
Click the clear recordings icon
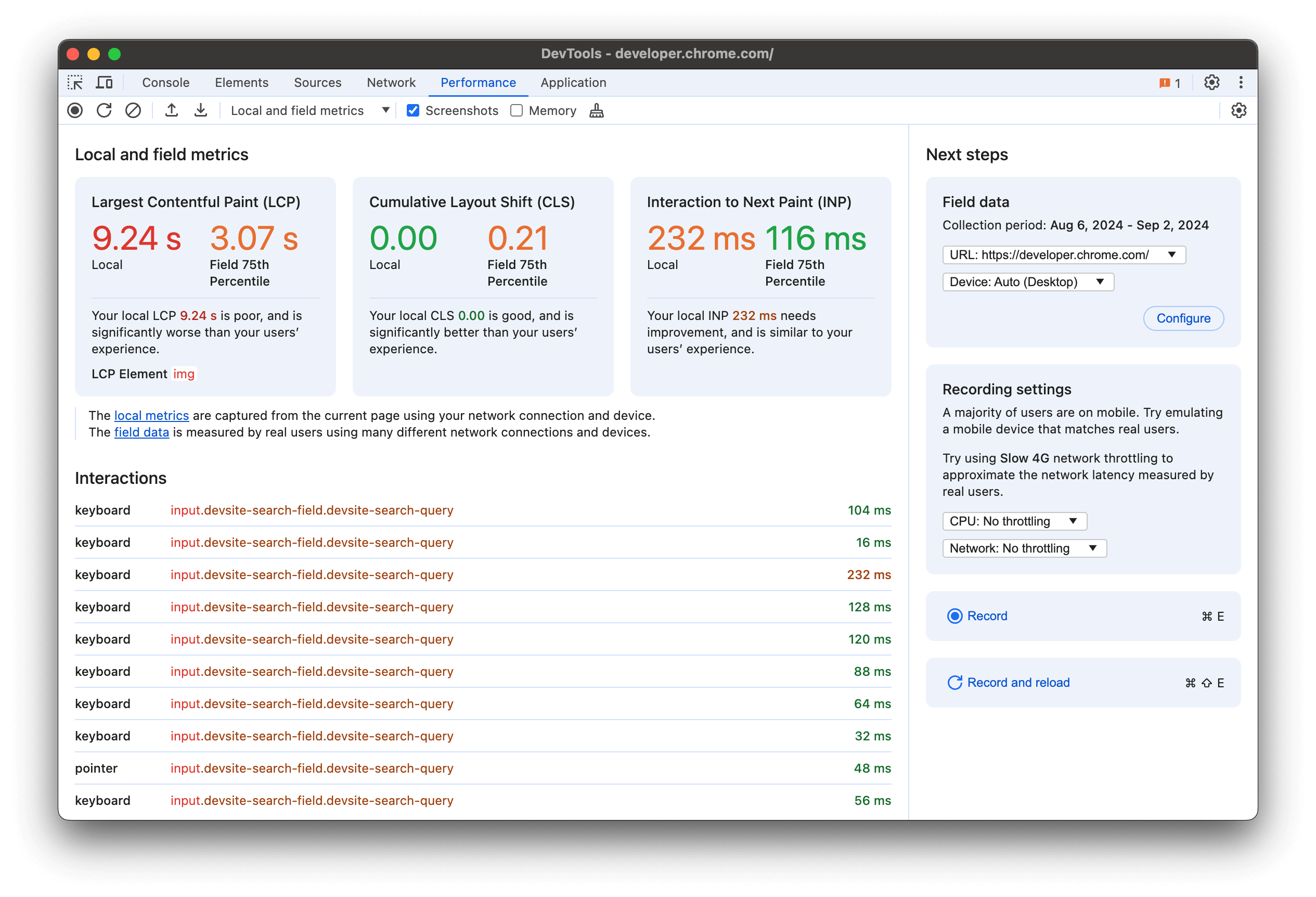click(x=133, y=111)
